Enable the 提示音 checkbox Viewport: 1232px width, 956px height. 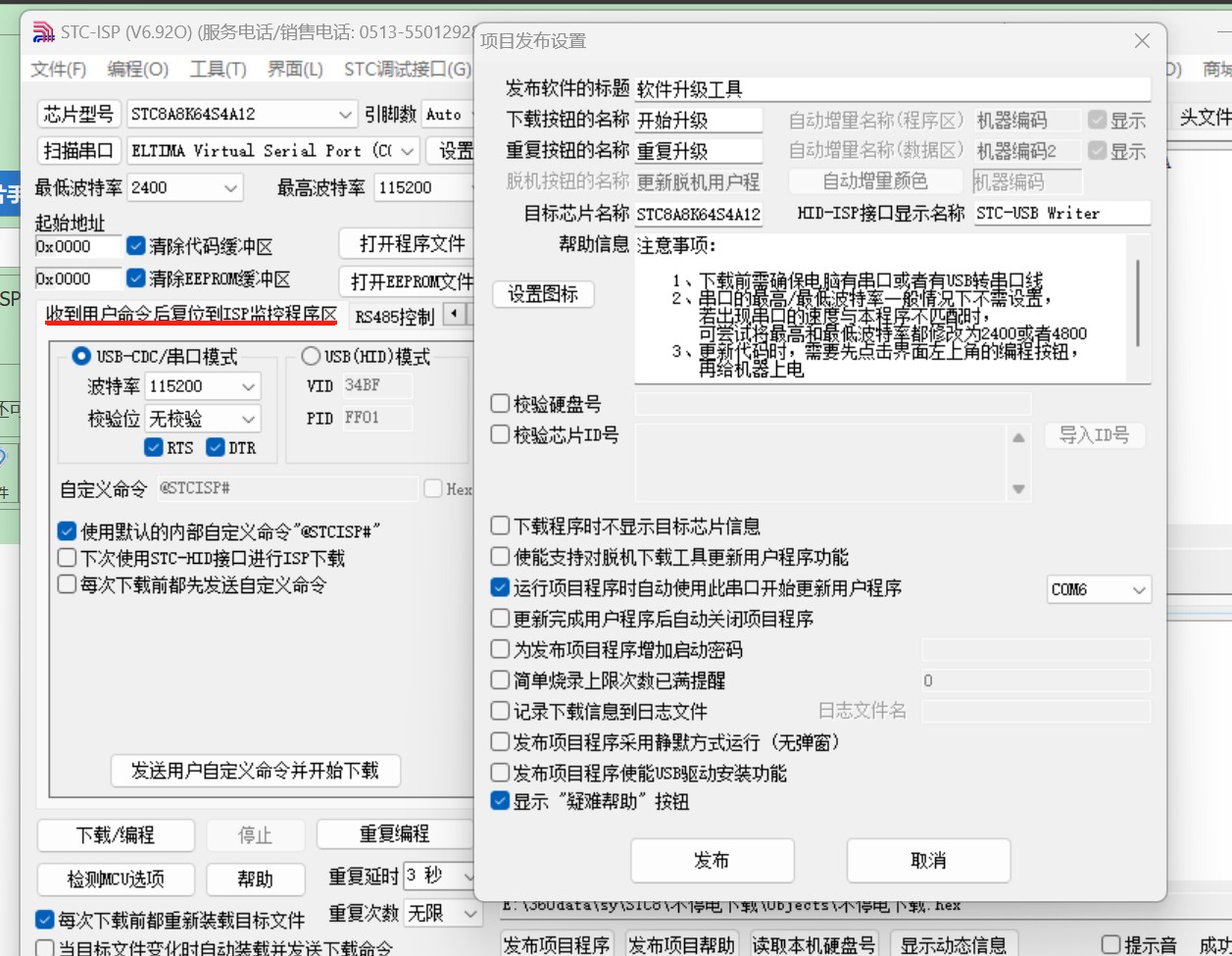click(1111, 945)
